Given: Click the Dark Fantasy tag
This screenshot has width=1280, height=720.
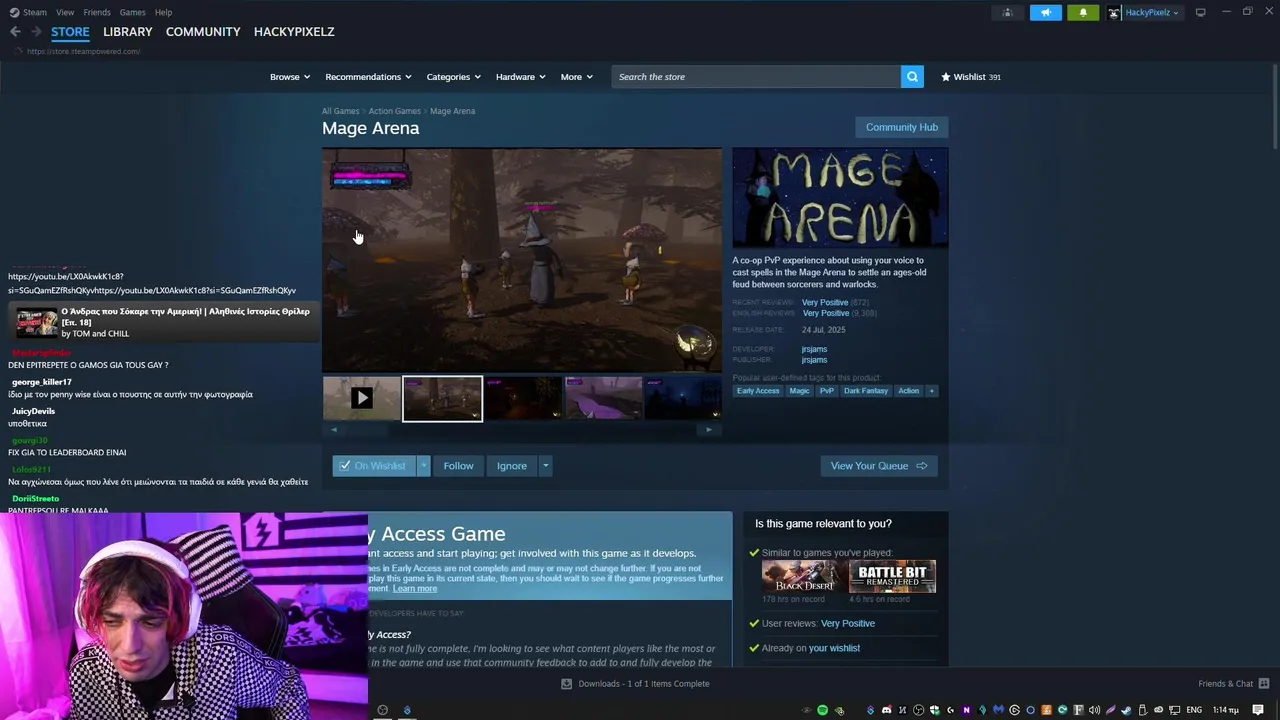Looking at the screenshot, I should tap(865, 391).
